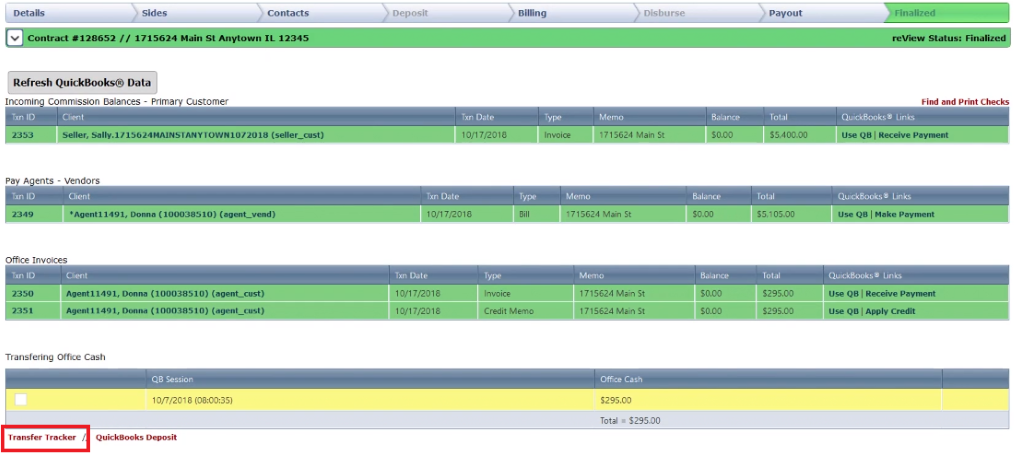Click the Finalized step tab
Viewport: 1024px width, 458px height.
point(915,13)
